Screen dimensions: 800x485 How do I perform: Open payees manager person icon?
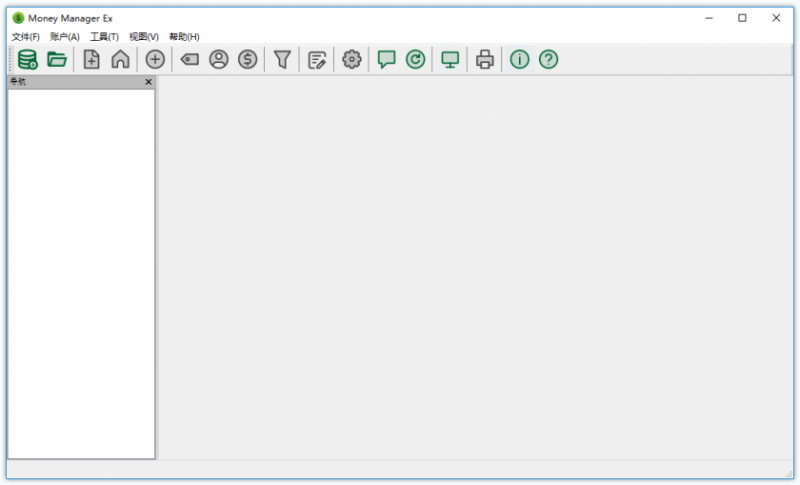click(x=219, y=60)
